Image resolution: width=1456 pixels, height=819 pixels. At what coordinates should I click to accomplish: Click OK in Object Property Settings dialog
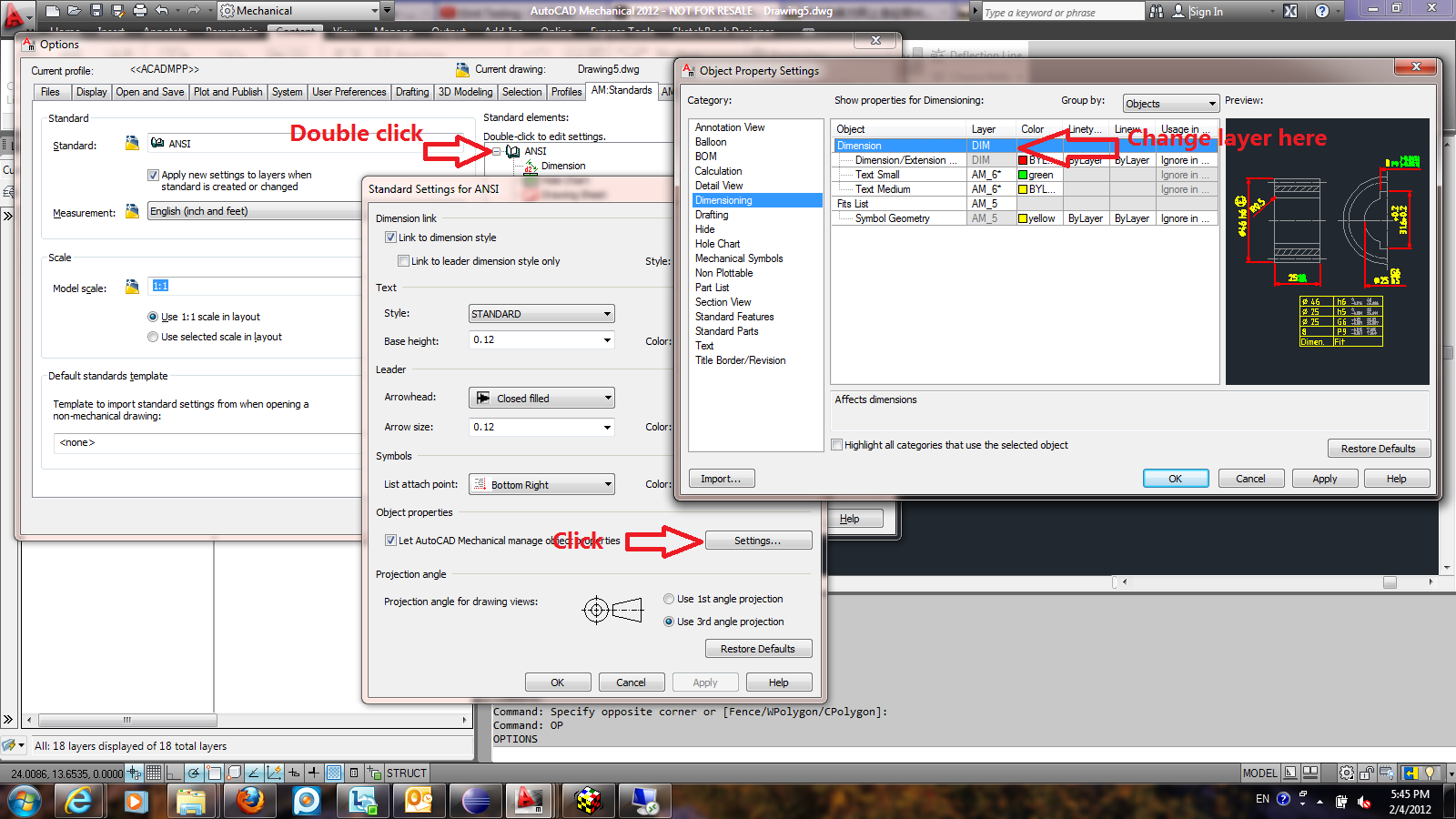[x=1176, y=479]
